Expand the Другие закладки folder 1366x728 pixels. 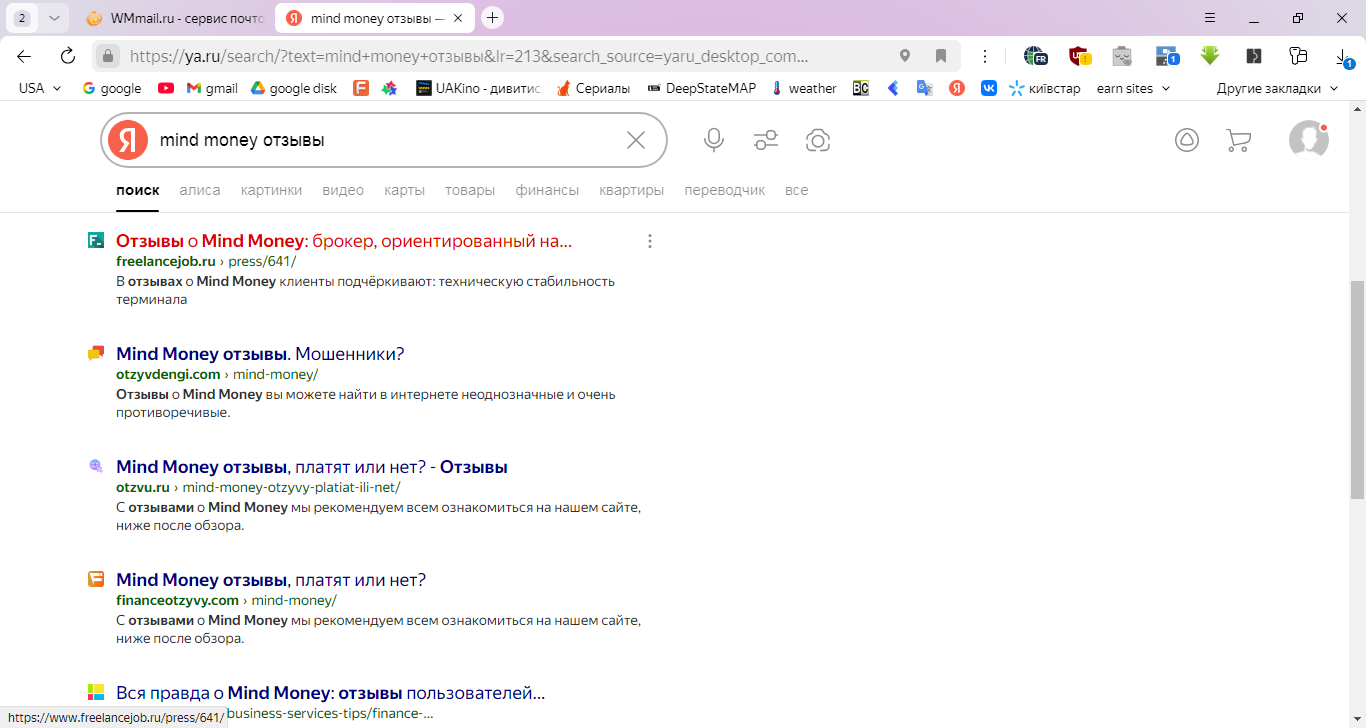[1277, 88]
